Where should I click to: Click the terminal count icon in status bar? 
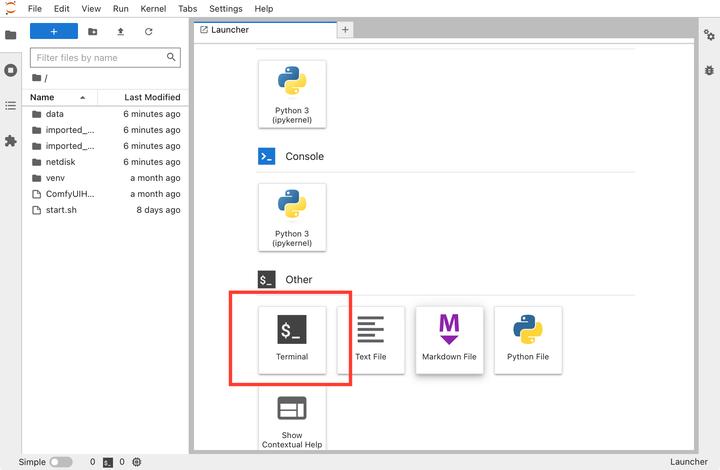(x=108, y=462)
